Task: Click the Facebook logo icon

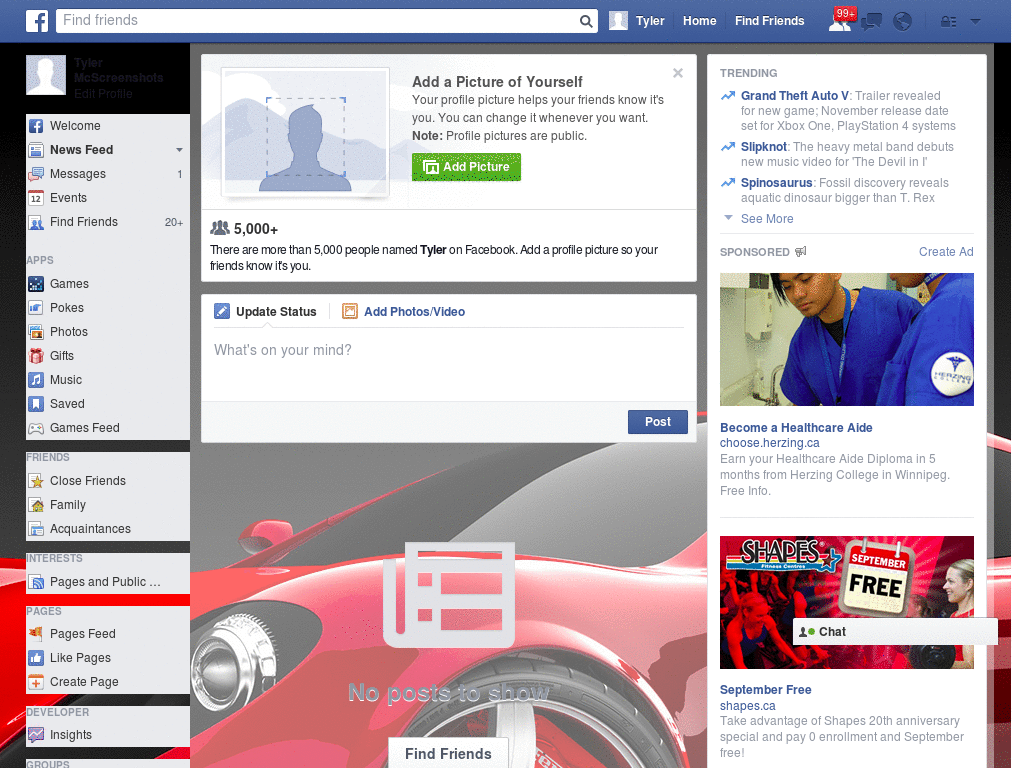Action: tap(37, 21)
